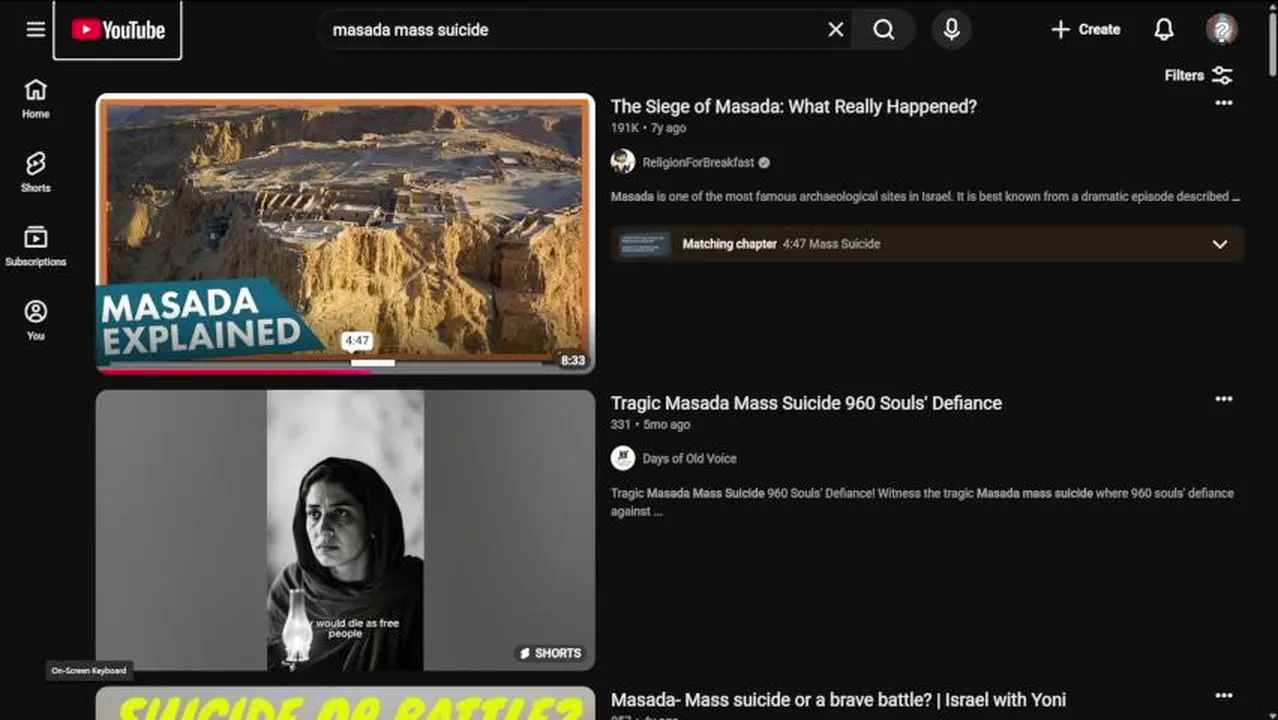Click the Siege of Masada description snippet
The image size is (1278, 720).
[x=925, y=197]
